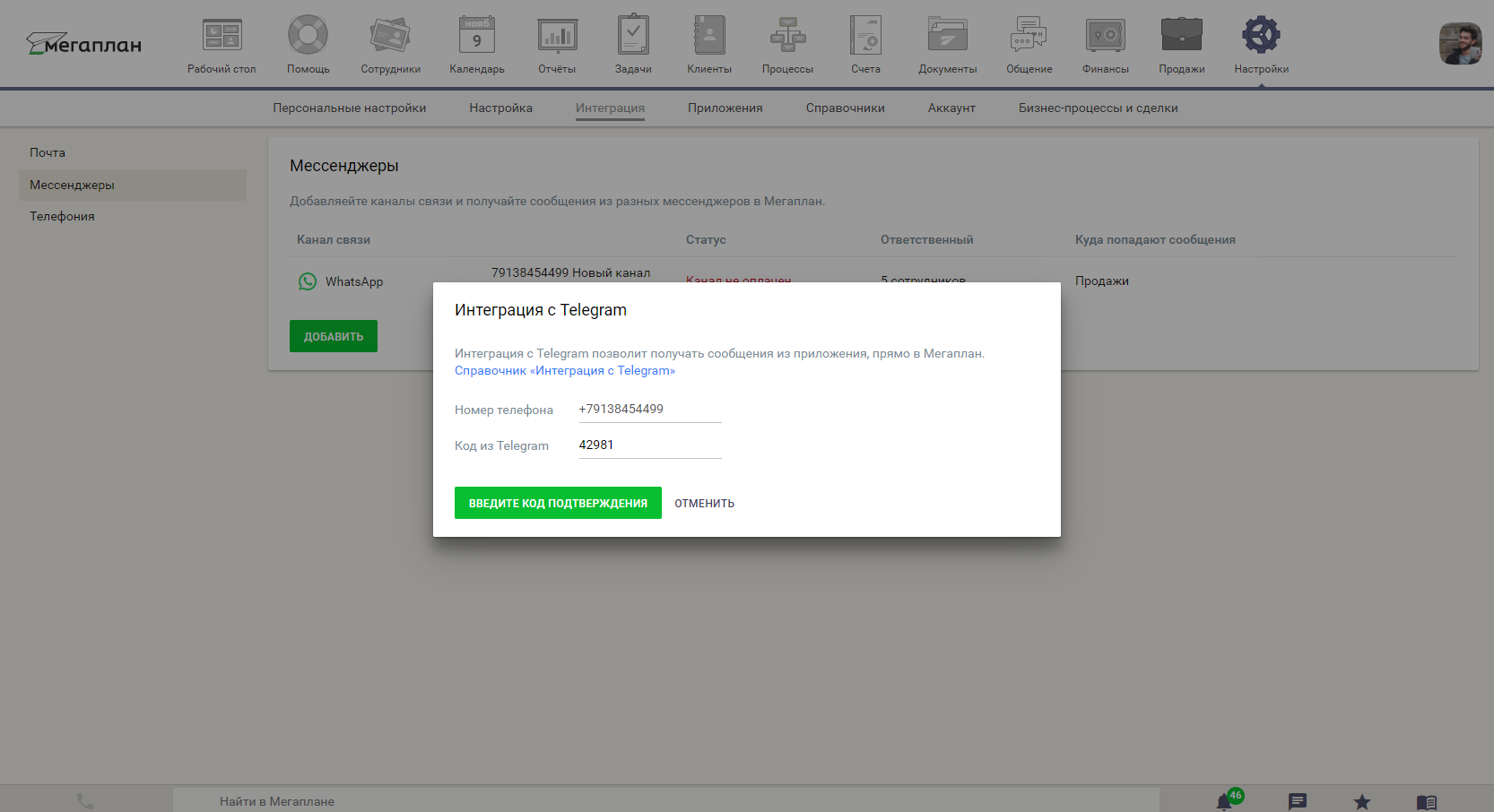
Task: Select Мессенджеры in the sidebar
Action: pyautogui.click(x=132, y=185)
